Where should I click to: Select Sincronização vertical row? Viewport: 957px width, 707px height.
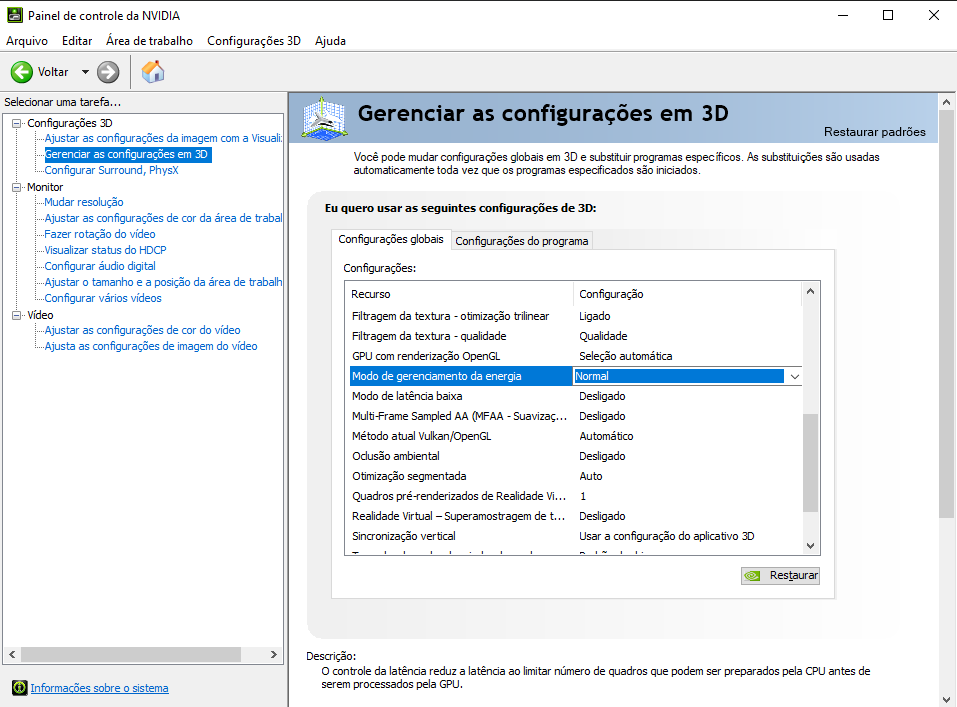(576, 537)
